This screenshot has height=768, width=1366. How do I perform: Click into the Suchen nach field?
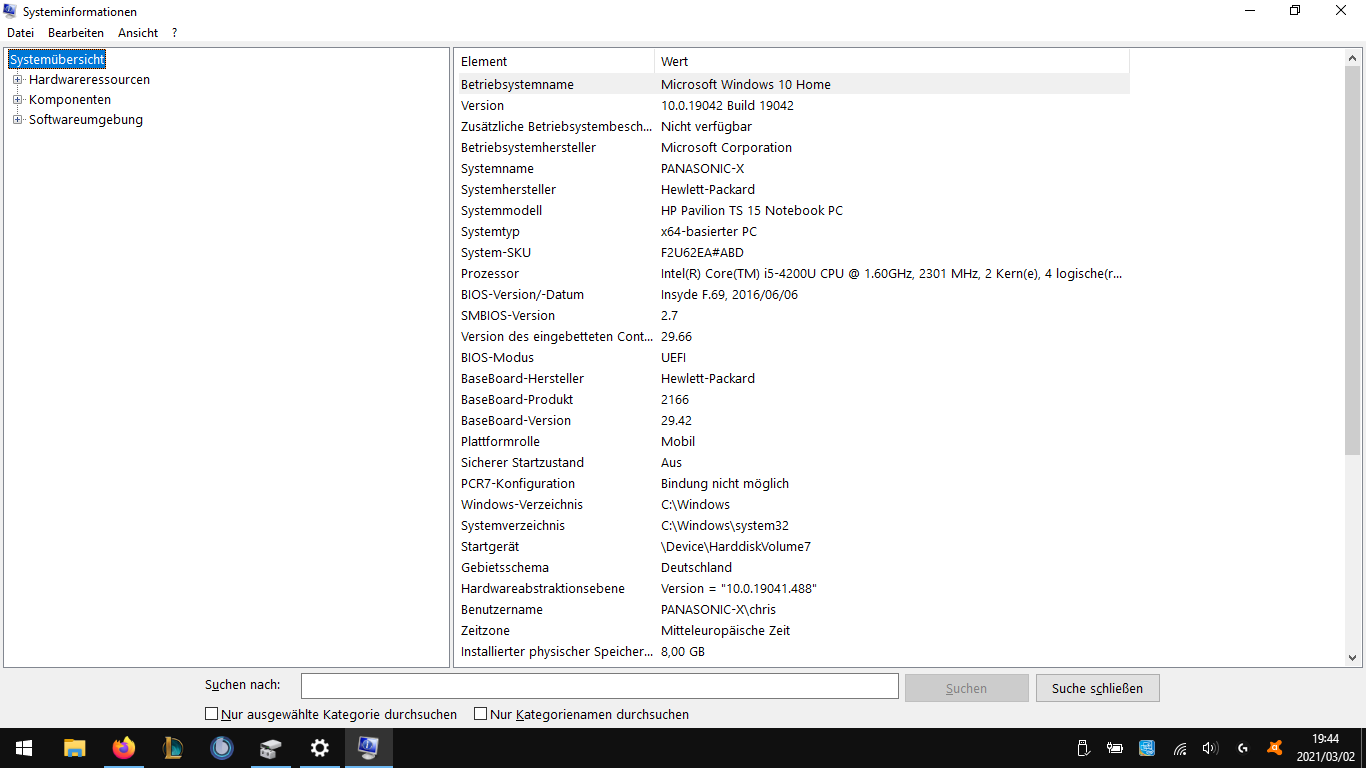pos(600,686)
